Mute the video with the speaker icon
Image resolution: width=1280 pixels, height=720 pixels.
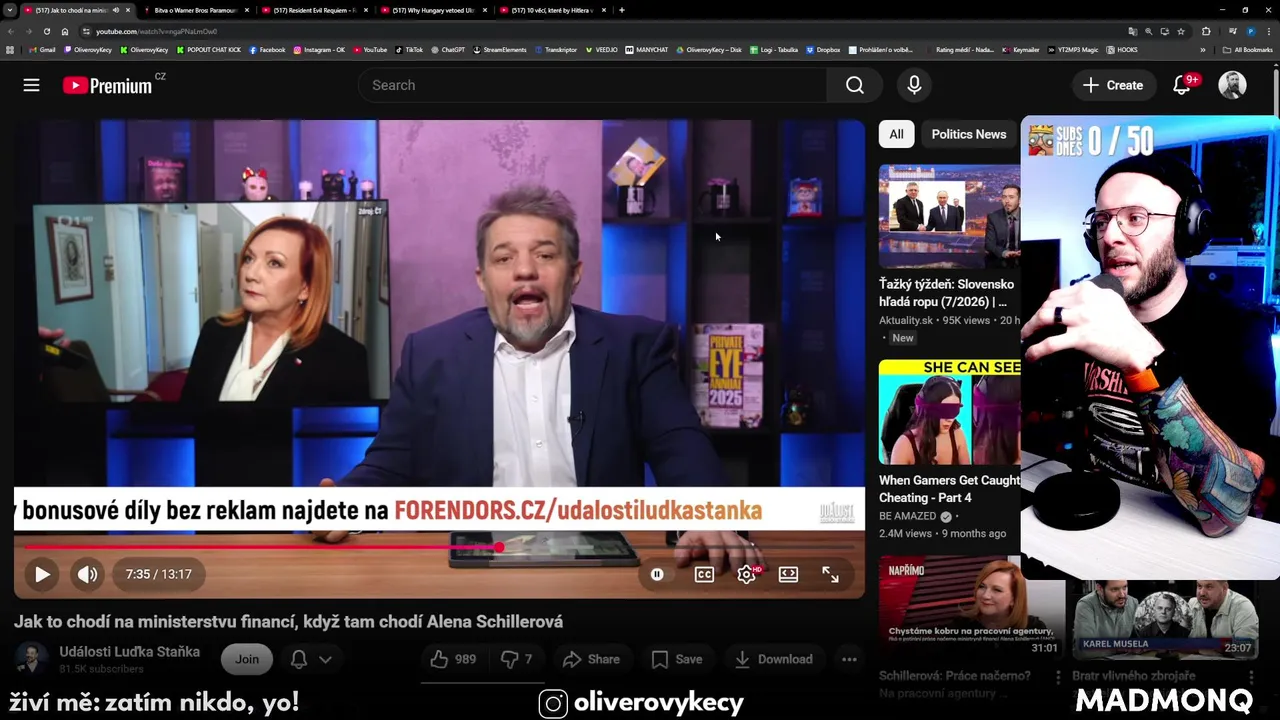click(x=88, y=574)
